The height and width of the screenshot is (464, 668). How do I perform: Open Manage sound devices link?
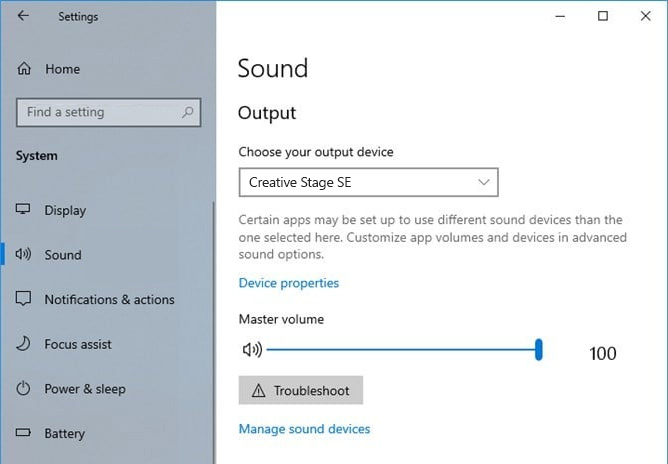304,429
